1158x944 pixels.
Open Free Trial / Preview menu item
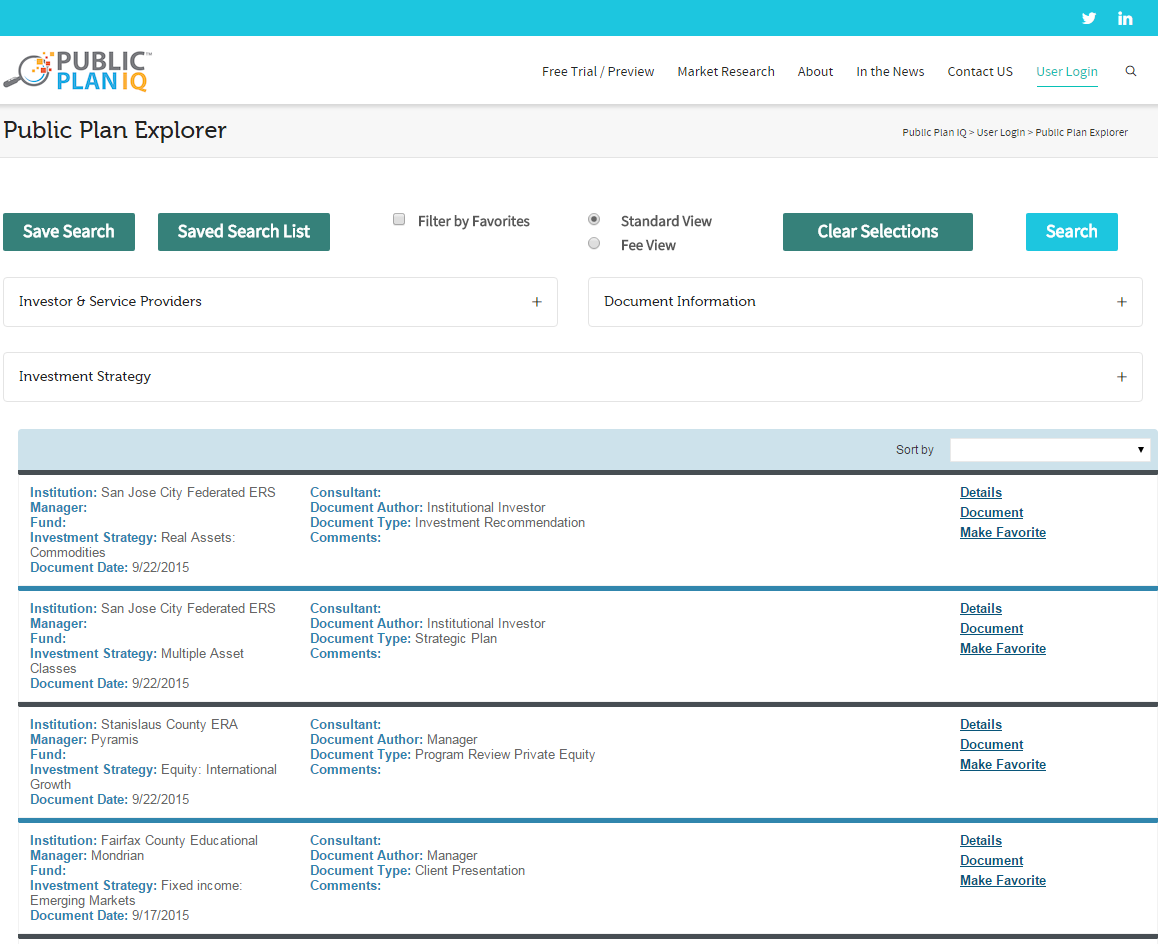(x=597, y=72)
